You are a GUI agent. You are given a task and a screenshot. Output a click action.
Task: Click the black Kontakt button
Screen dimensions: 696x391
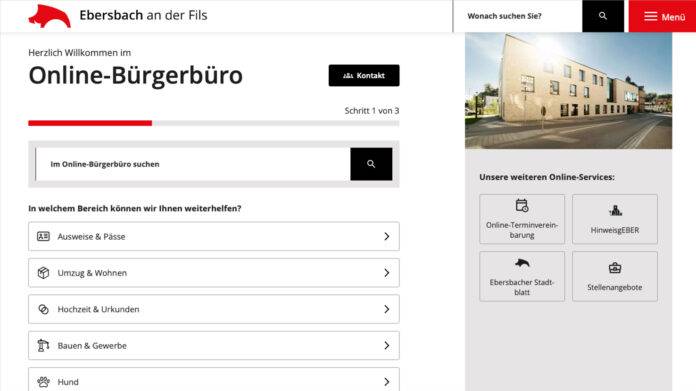(x=364, y=75)
